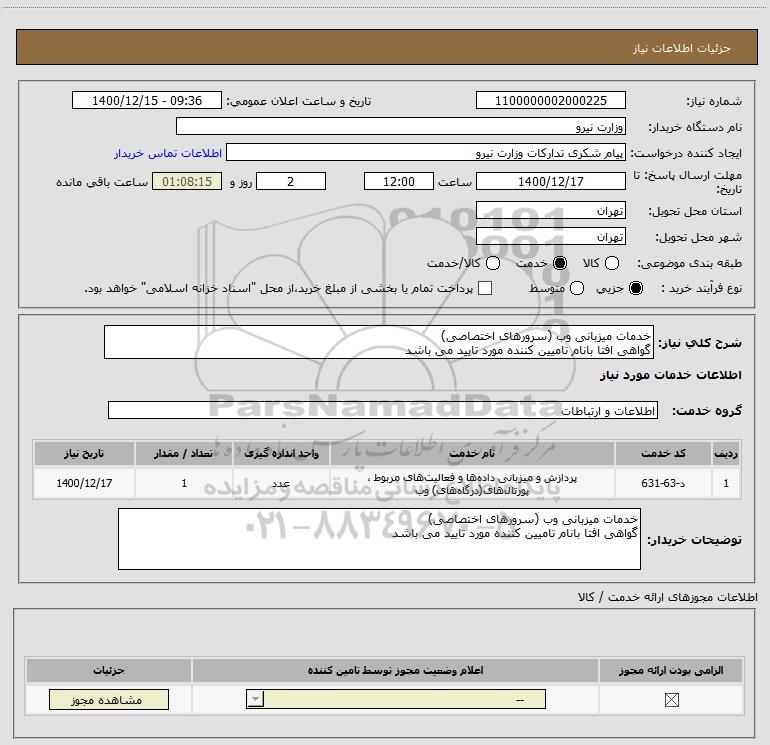Screen dimensions: 770x745
Task: Click the need number field 1100000002000225
Action: (x=550, y=101)
